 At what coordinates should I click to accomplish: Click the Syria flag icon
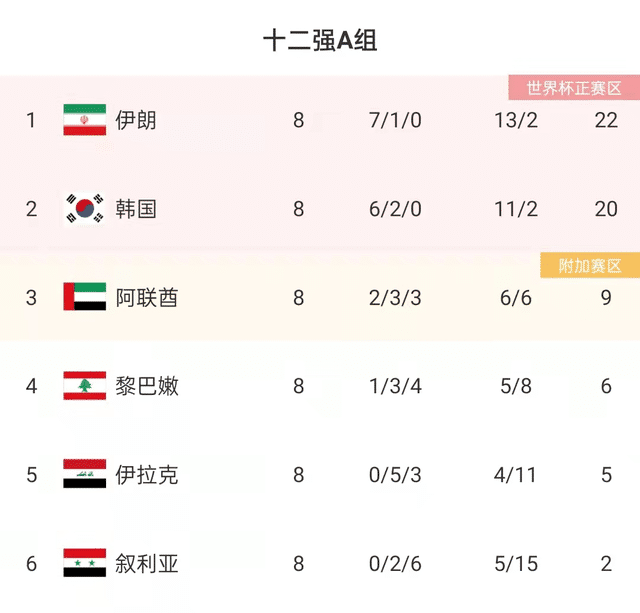84,563
